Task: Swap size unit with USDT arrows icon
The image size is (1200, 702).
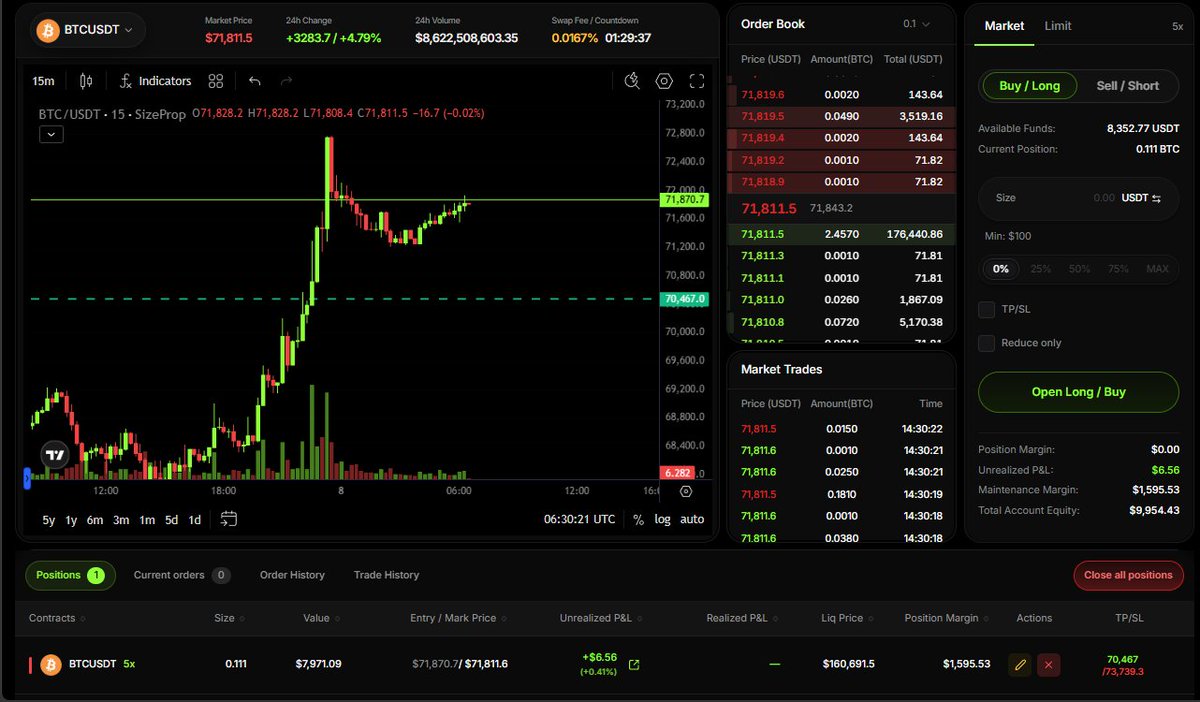Action: point(1157,198)
